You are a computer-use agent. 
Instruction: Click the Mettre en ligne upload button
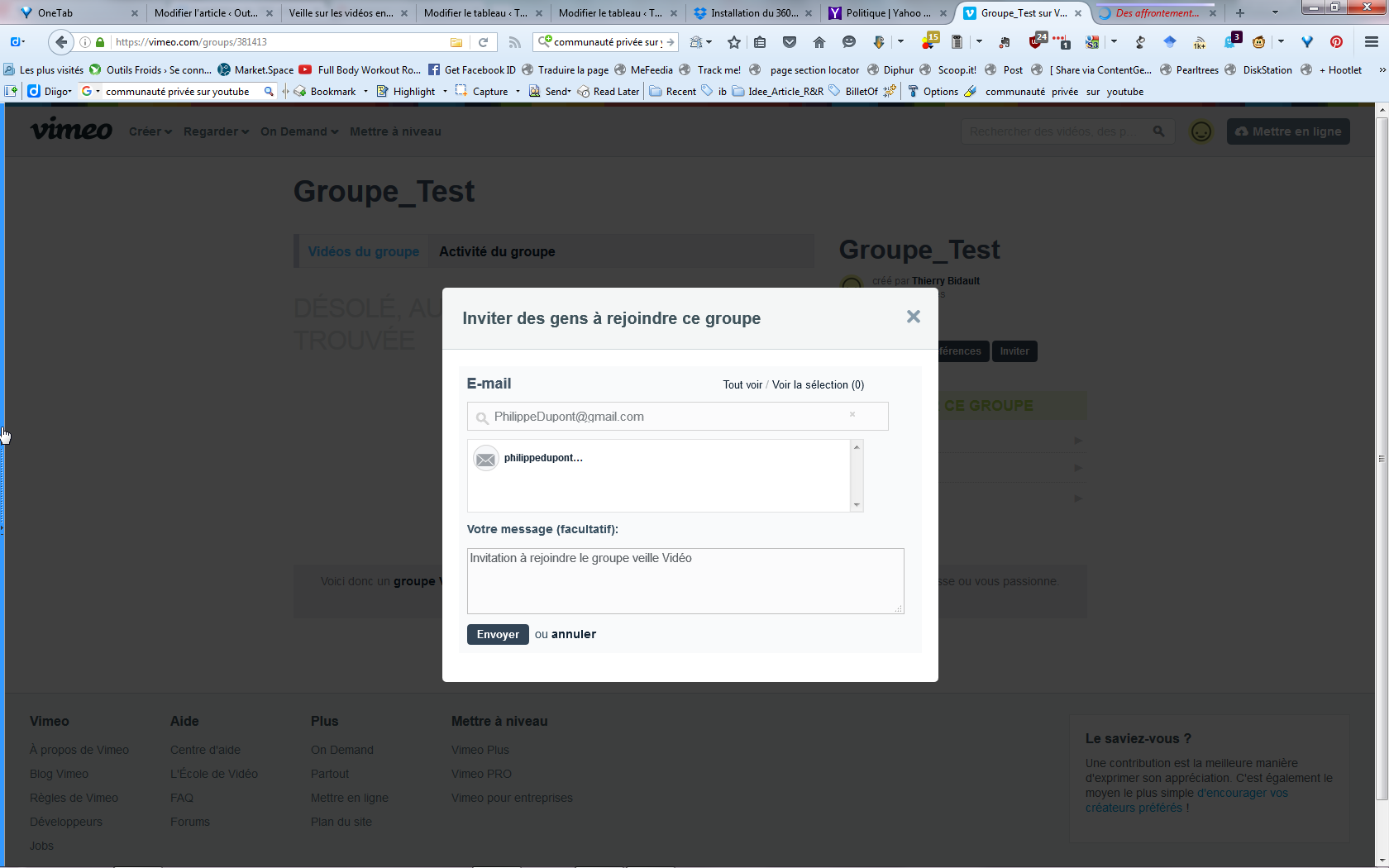pos(1288,131)
